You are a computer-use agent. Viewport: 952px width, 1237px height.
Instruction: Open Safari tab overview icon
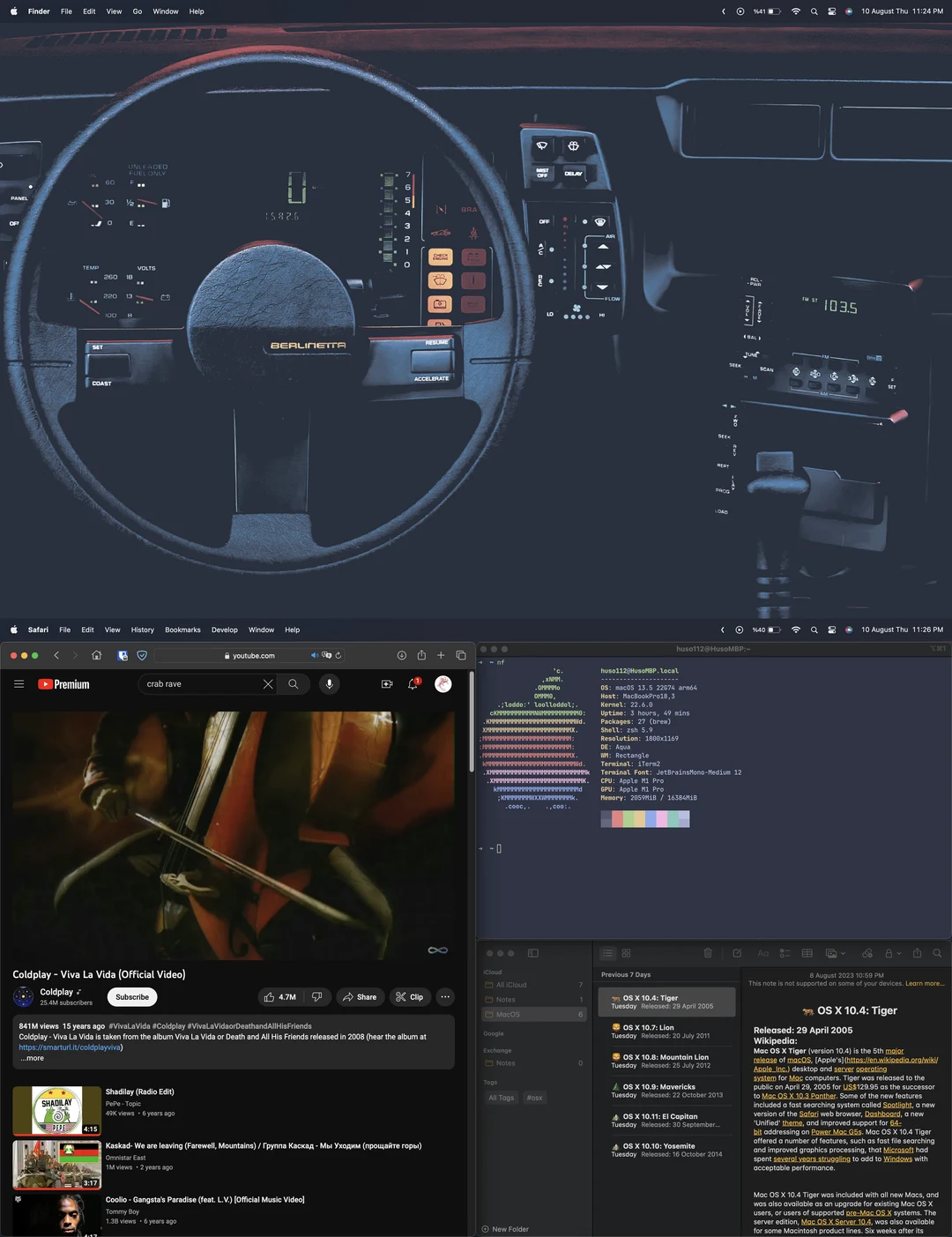coord(461,655)
